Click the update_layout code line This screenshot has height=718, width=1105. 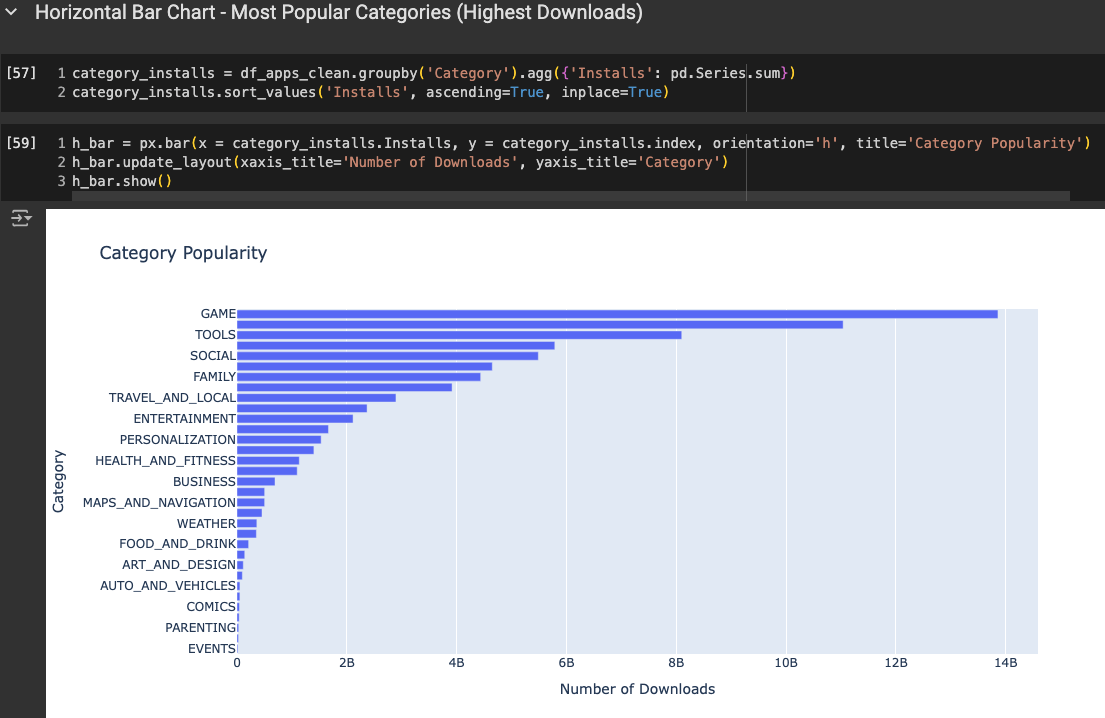click(400, 162)
